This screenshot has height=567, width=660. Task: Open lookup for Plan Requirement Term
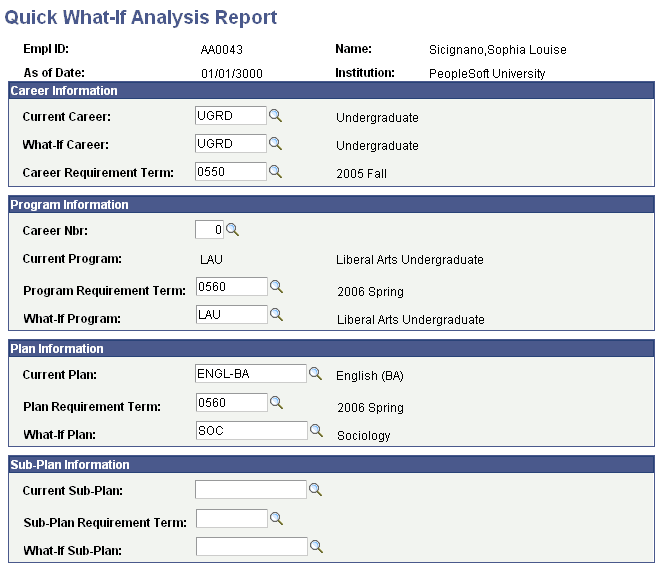tap(276, 402)
